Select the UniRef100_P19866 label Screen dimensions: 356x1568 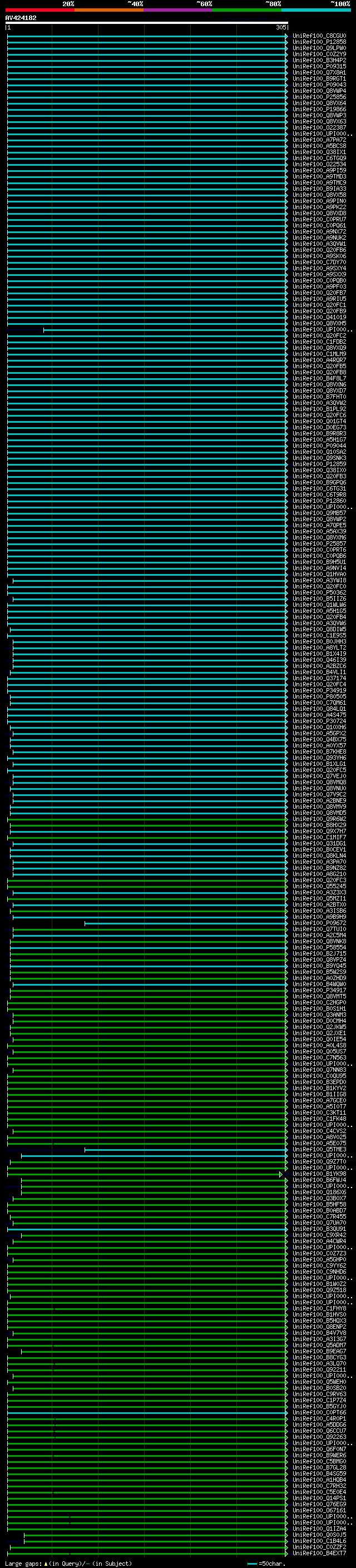coord(319,109)
